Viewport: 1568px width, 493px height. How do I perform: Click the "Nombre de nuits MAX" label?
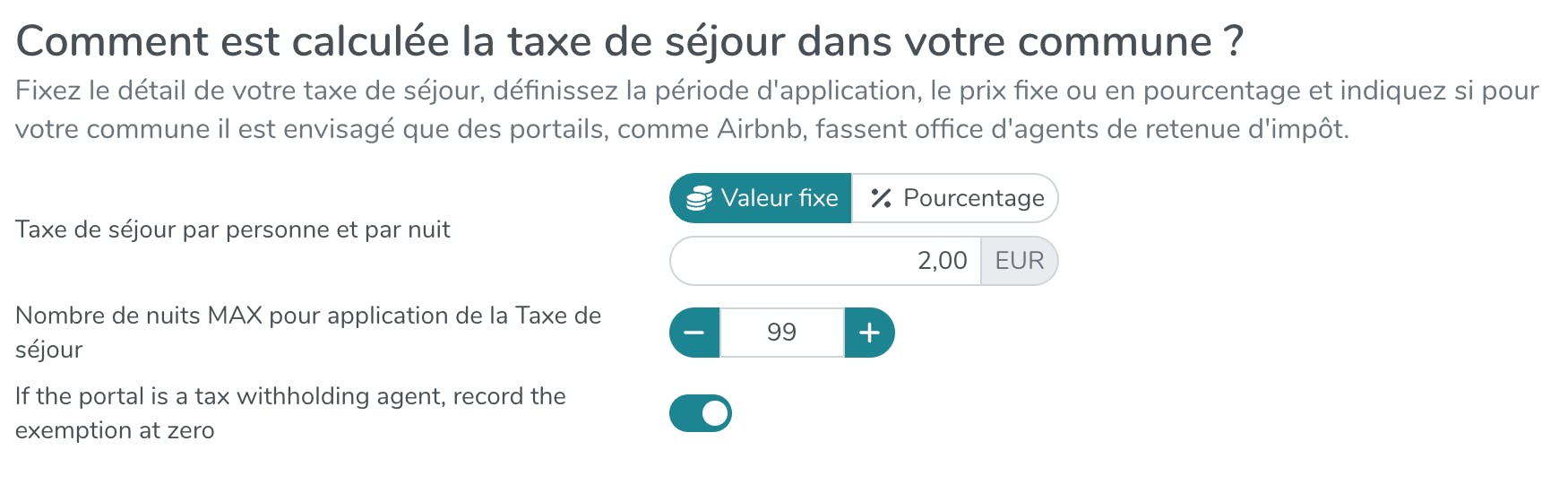[x=307, y=316]
